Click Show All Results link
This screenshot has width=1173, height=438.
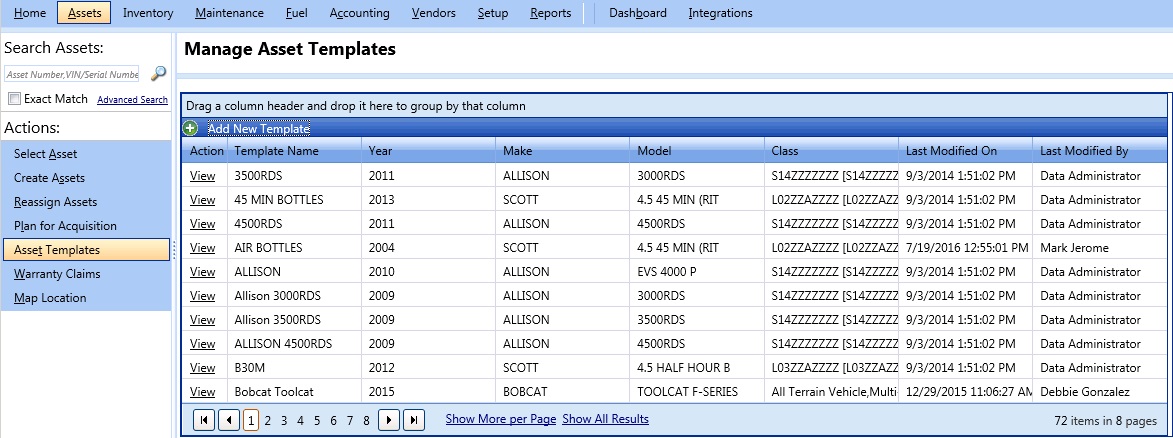[605, 419]
